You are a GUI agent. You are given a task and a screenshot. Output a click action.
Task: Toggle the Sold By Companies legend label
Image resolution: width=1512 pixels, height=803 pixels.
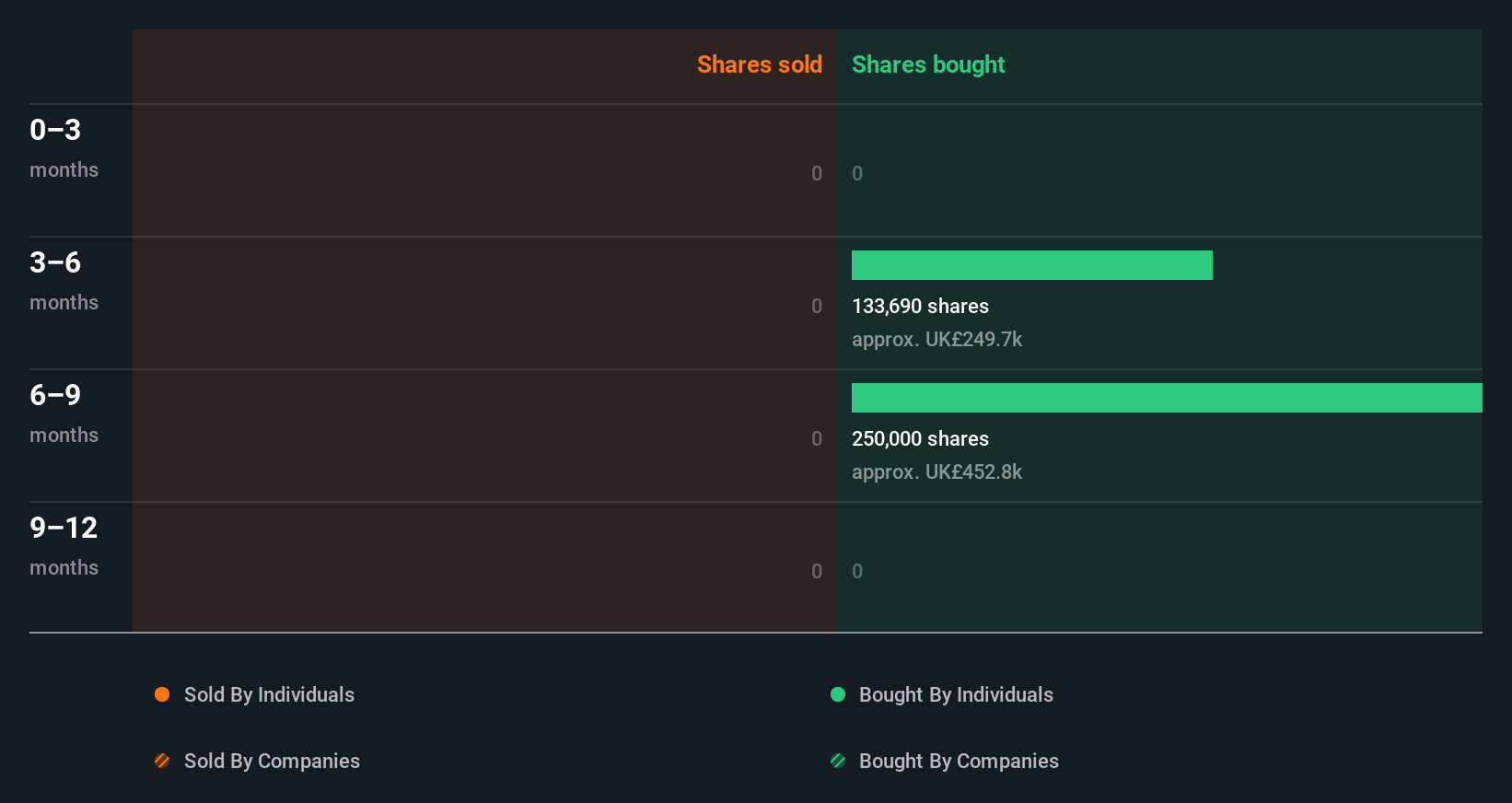click(x=272, y=762)
